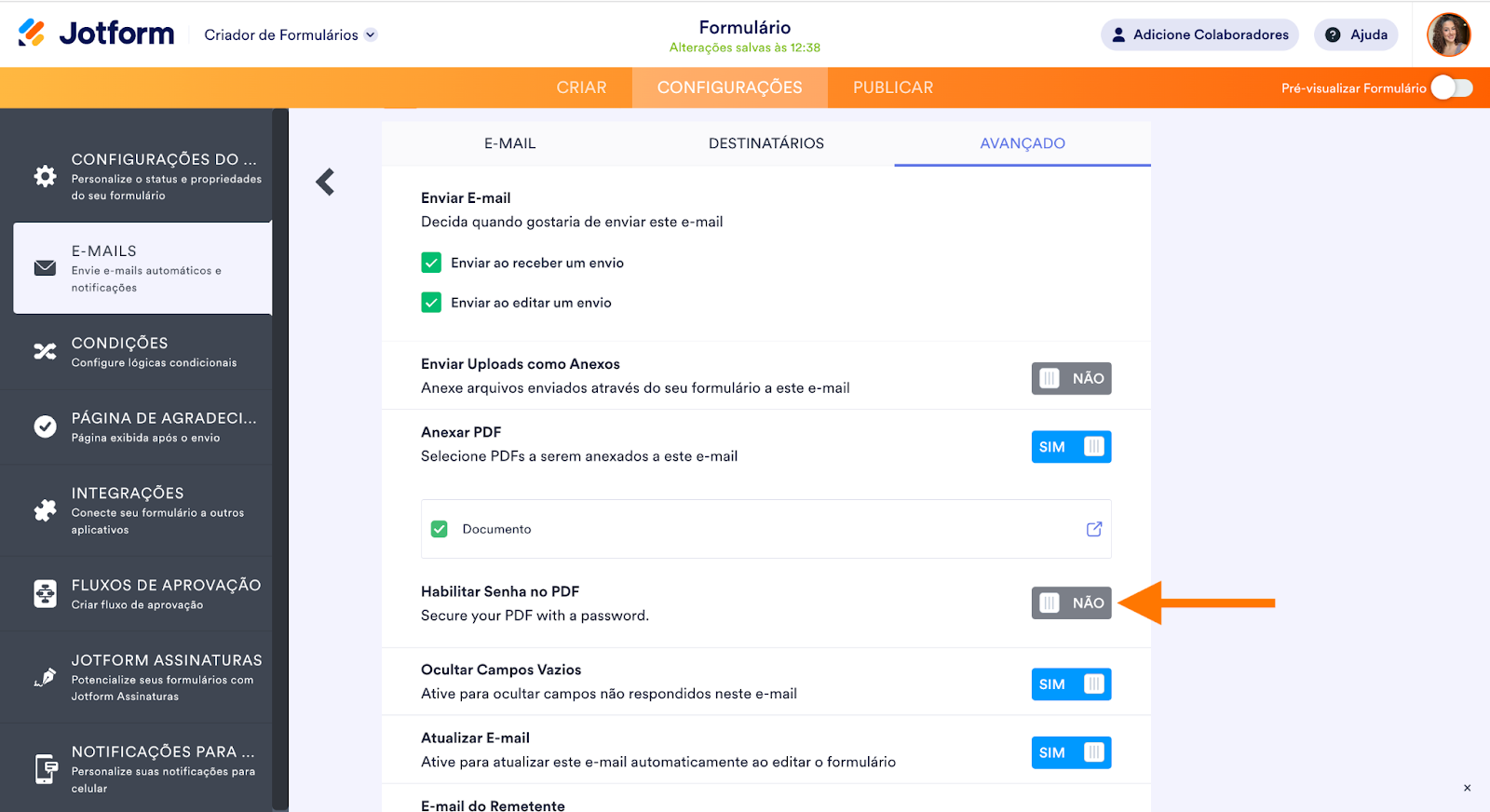The image size is (1490, 812).
Task: Switch to the Destinatários tab
Action: (x=765, y=143)
